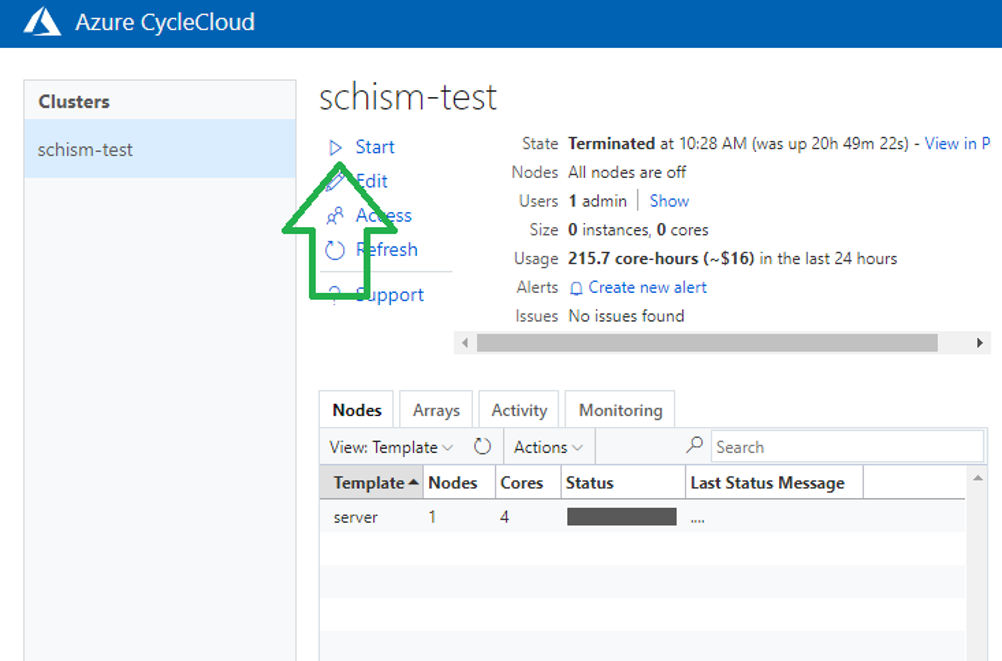Click the horizontal scrollbar left arrow
The image size is (1002, 661).
(x=465, y=343)
